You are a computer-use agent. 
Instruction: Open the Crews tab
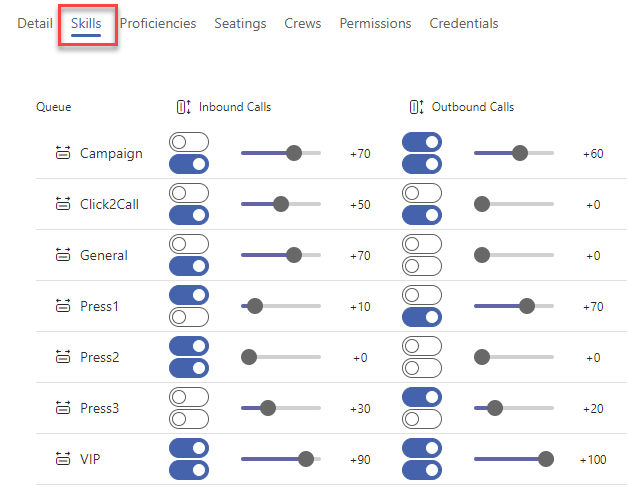click(303, 23)
